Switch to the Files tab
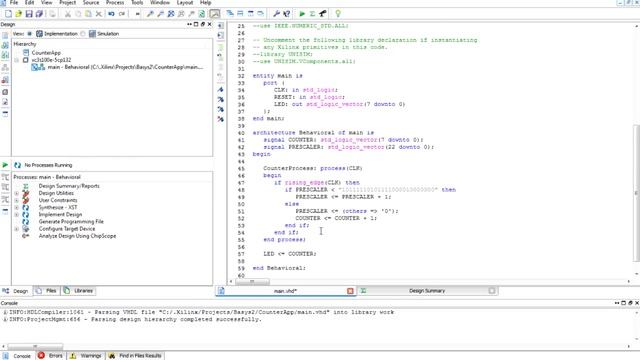This screenshot has height=360, width=640. pos(47,291)
